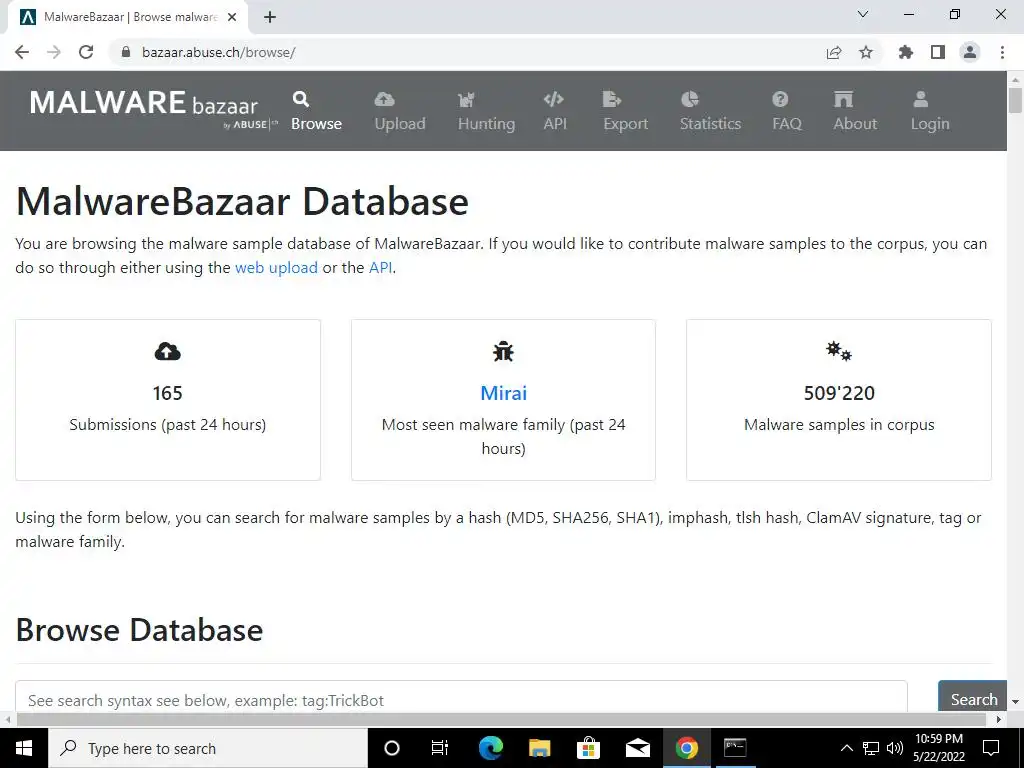Open Microsoft Edge from the taskbar
This screenshot has width=1024, height=768.
(x=491, y=748)
